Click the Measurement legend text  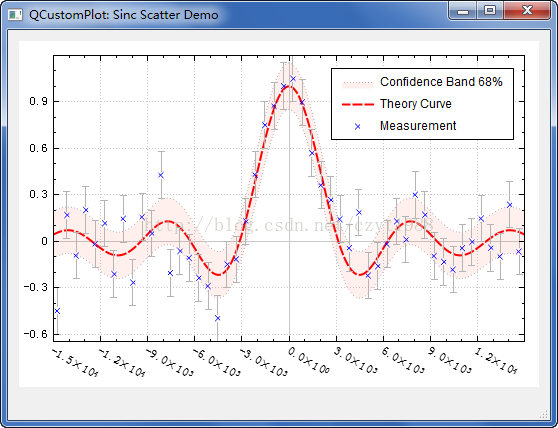(418, 126)
